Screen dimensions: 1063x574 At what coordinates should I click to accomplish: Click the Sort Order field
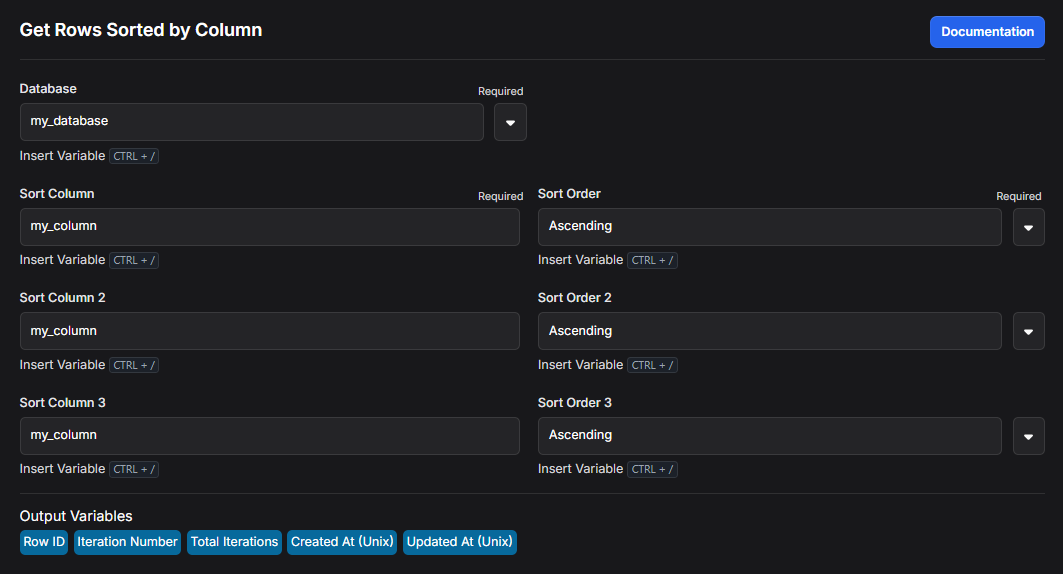[x=769, y=227]
